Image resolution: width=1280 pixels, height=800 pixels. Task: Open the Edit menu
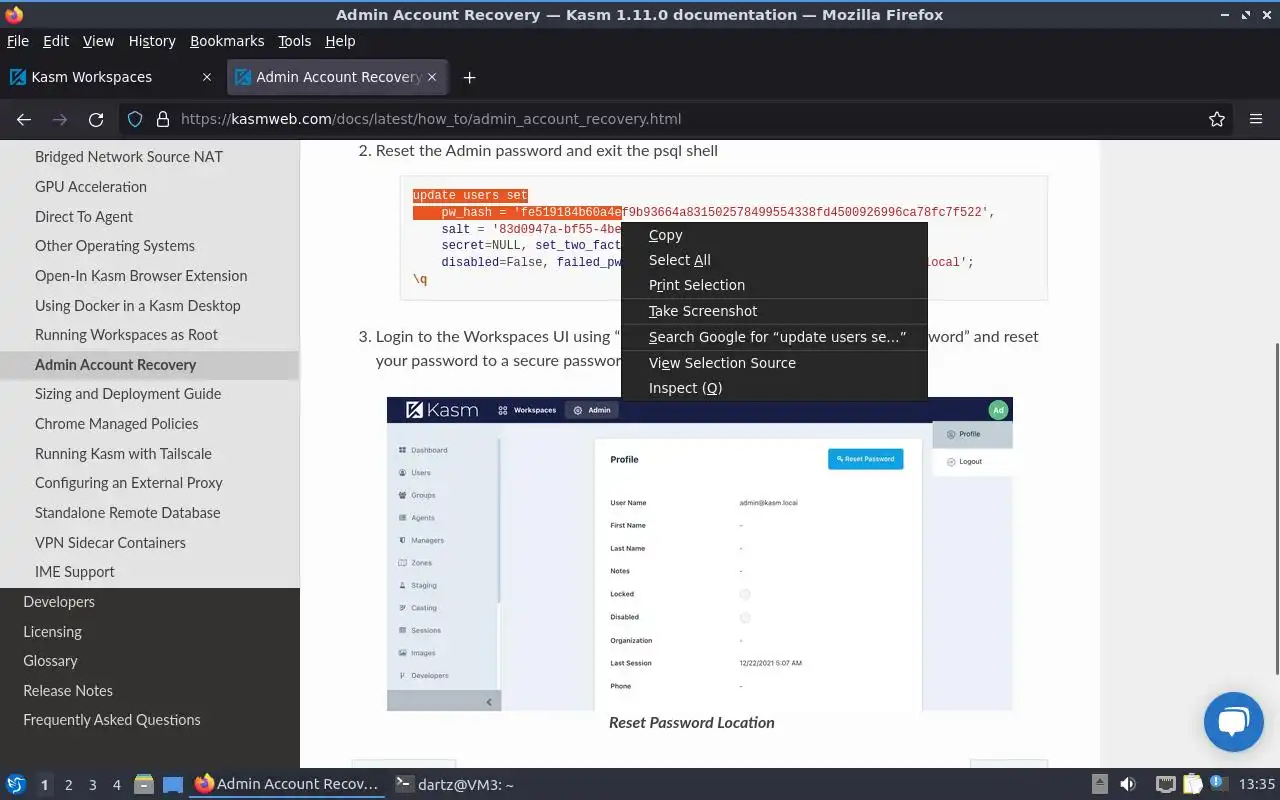coord(56,41)
